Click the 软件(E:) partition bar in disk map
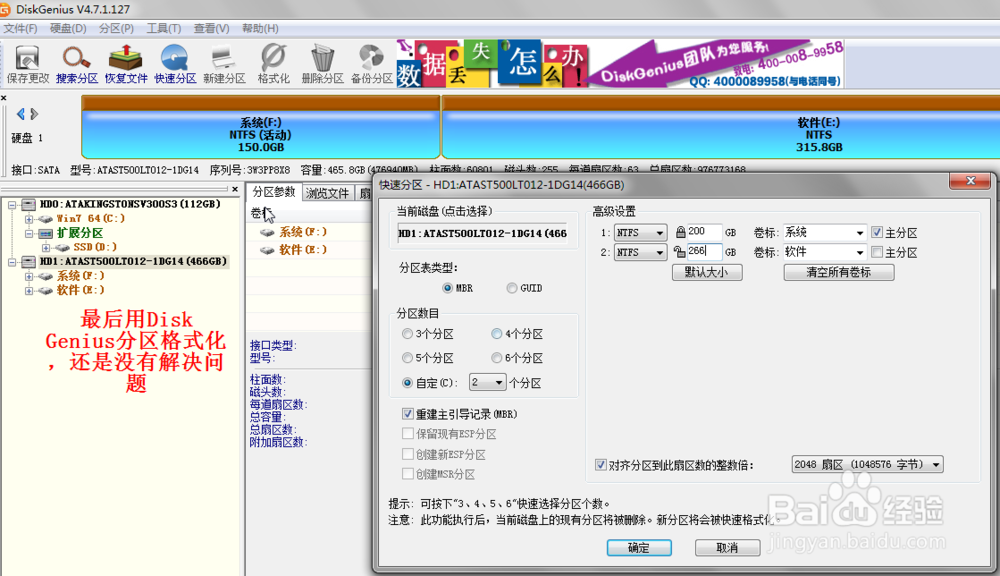Viewport: 1000px width, 576px height. click(x=721, y=128)
